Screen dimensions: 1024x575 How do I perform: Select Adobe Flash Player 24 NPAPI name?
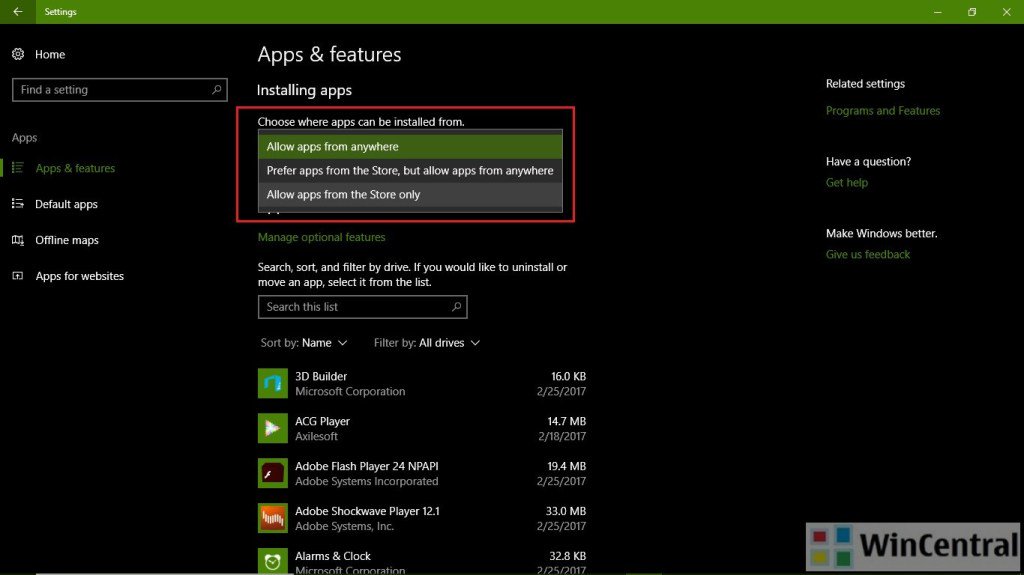click(366, 466)
